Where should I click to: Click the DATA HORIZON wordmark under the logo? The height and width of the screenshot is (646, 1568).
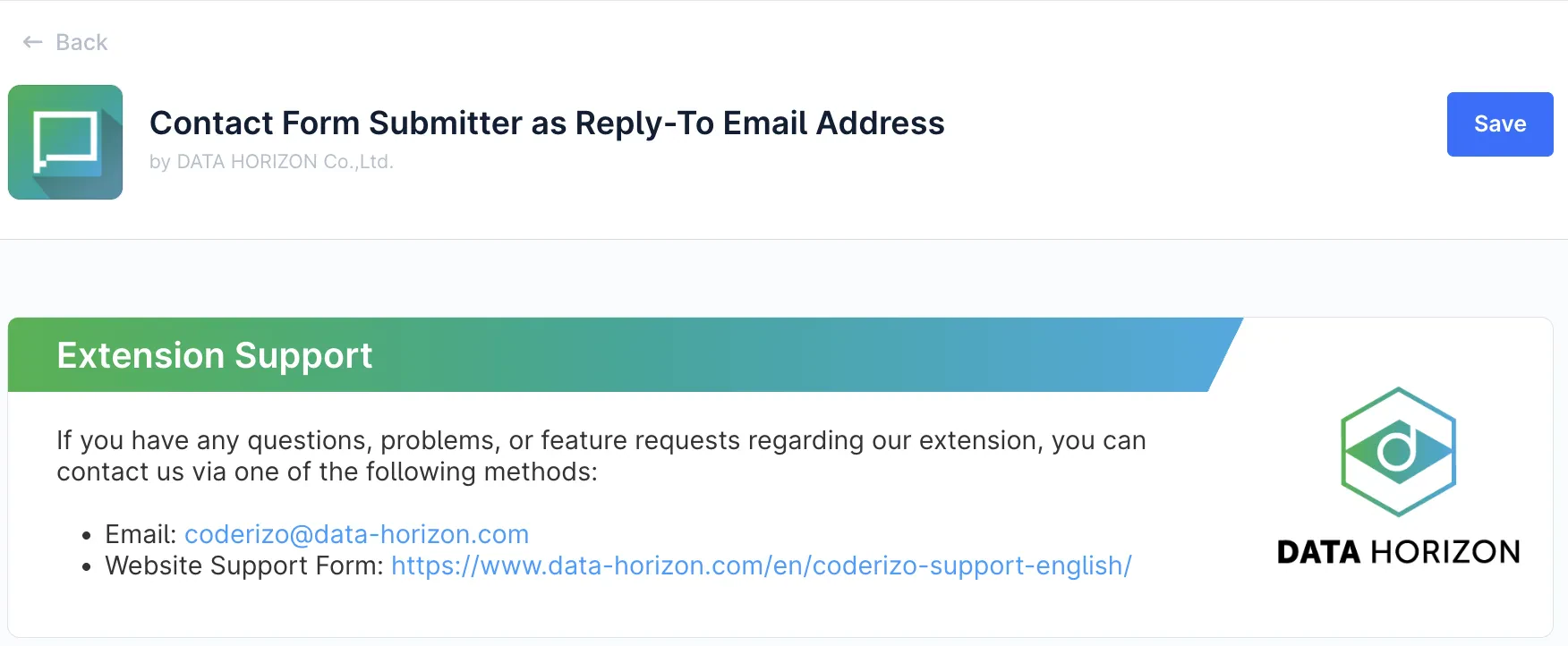[1398, 552]
